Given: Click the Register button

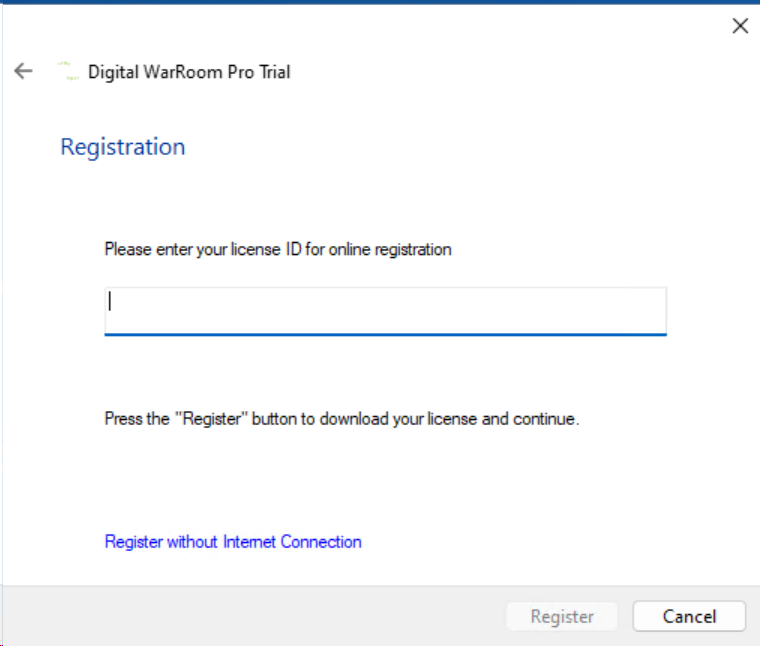Looking at the screenshot, I should pyautogui.click(x=562, y=616).
